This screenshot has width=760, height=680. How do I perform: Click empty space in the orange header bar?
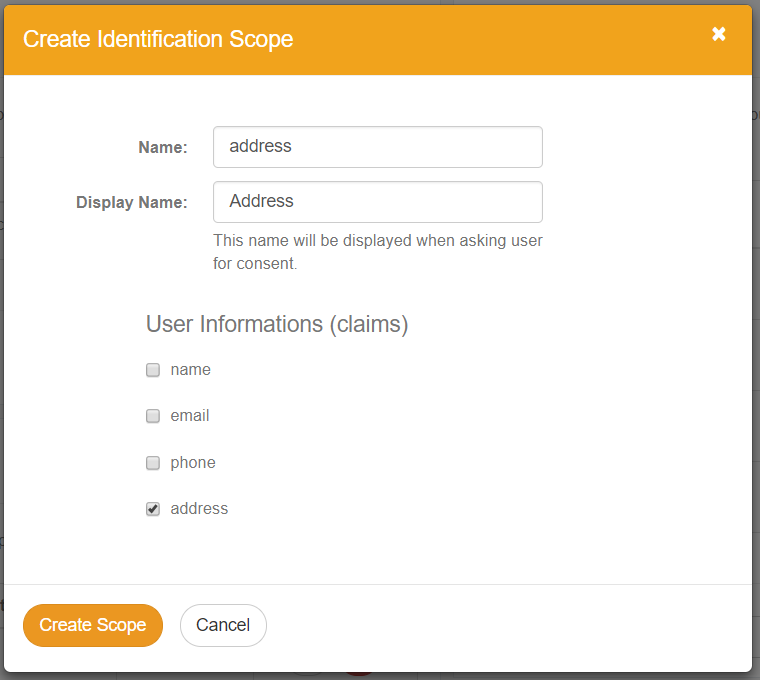point(500,40)
